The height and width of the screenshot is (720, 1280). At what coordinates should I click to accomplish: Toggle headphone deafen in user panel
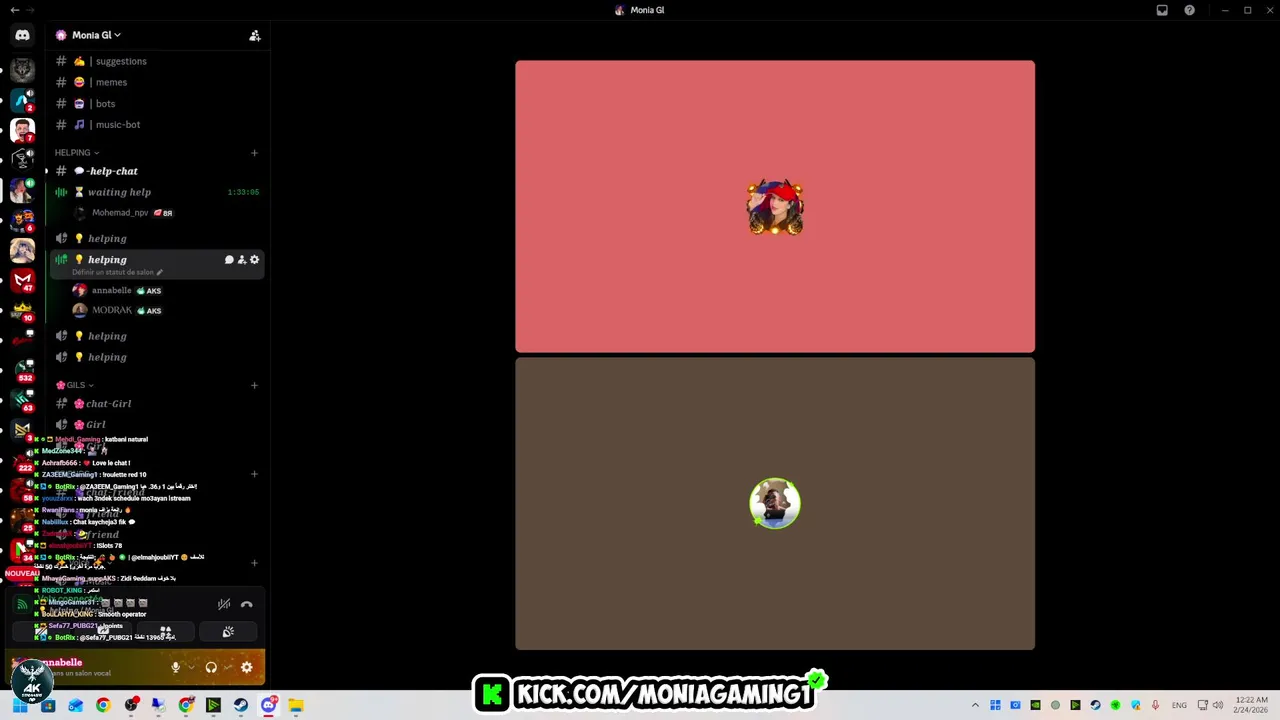(211, 667)
